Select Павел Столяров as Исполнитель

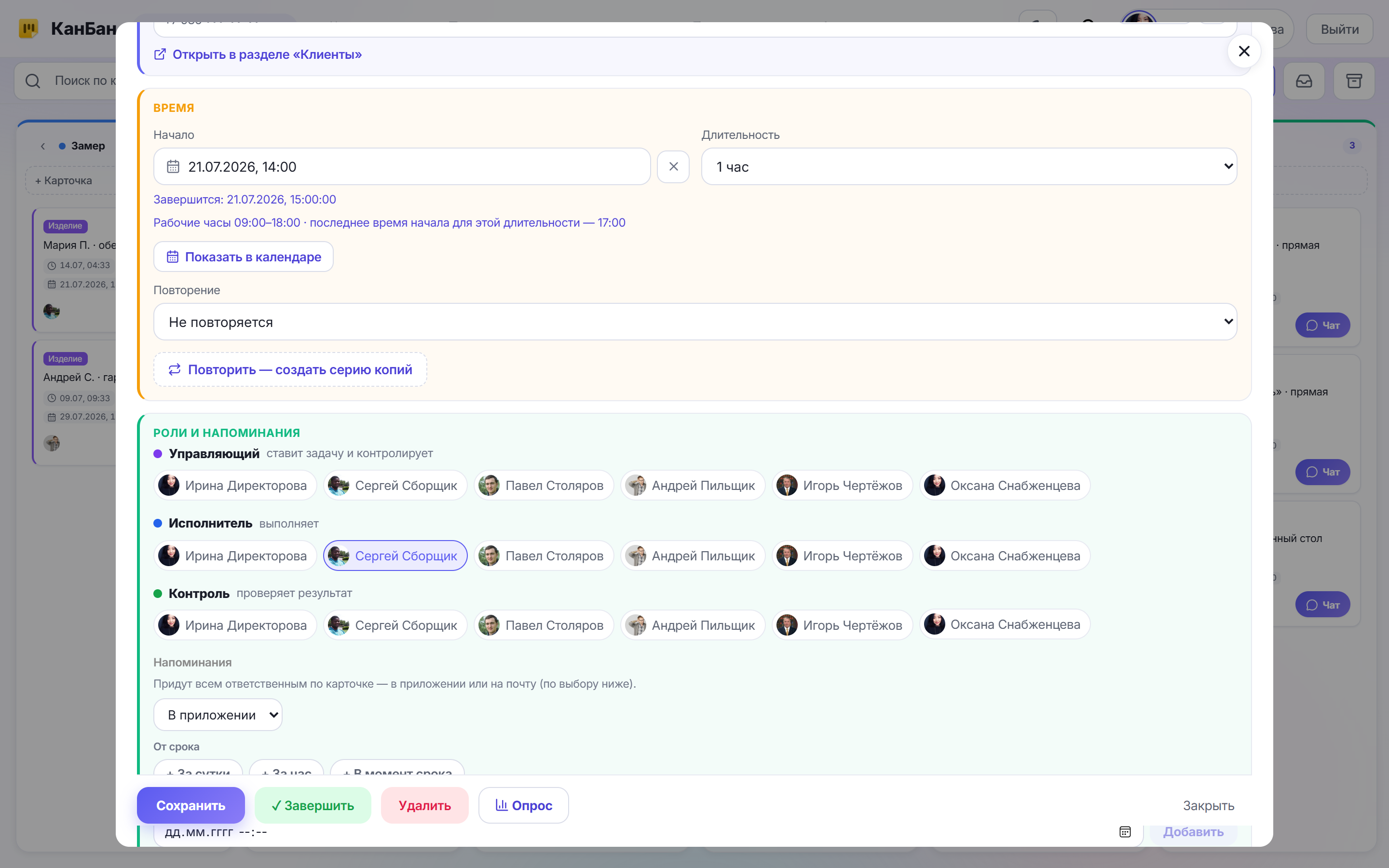(544, 556)
